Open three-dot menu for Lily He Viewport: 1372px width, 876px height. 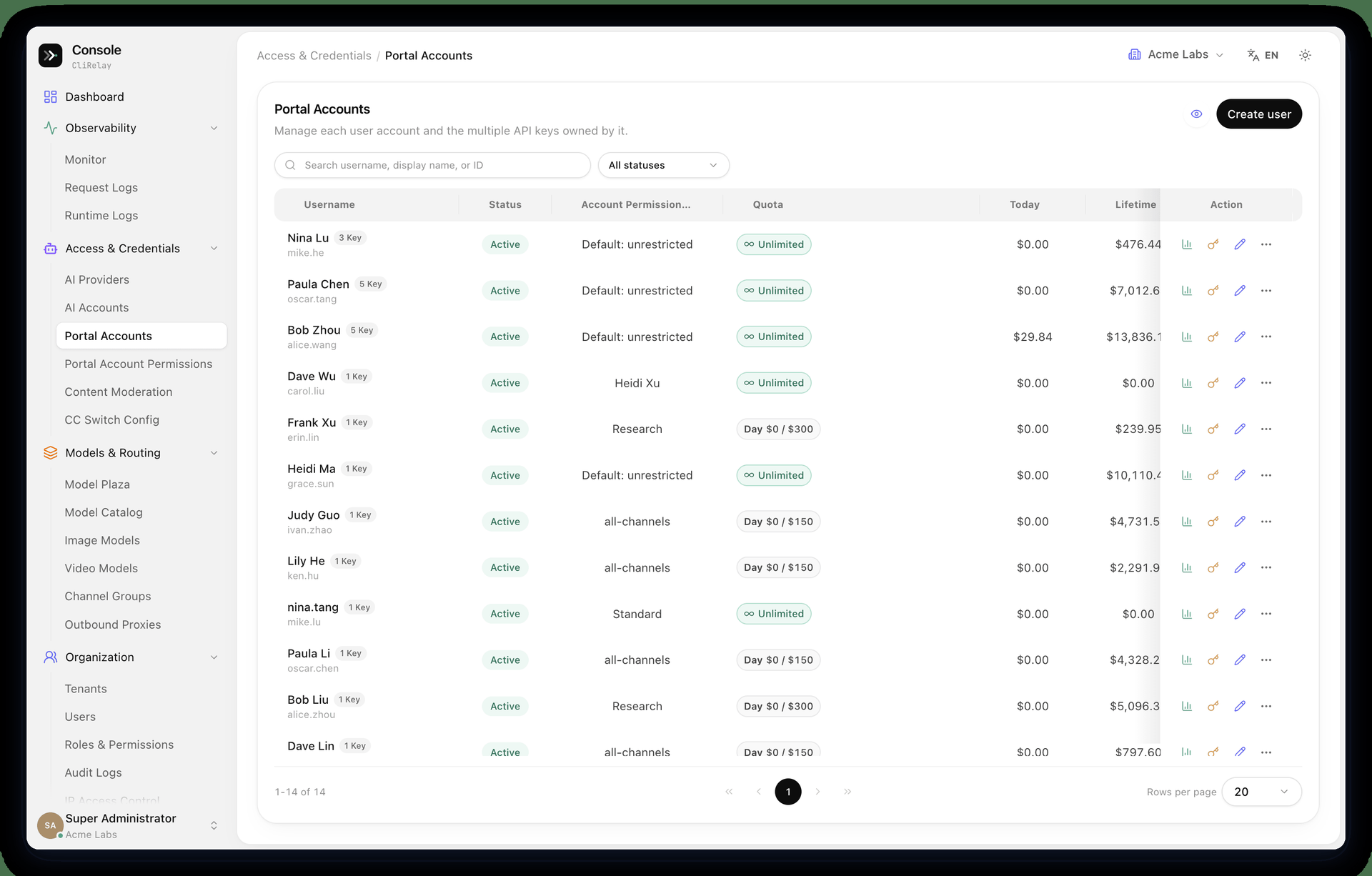pyautogui.click(x=1266, y=567)
